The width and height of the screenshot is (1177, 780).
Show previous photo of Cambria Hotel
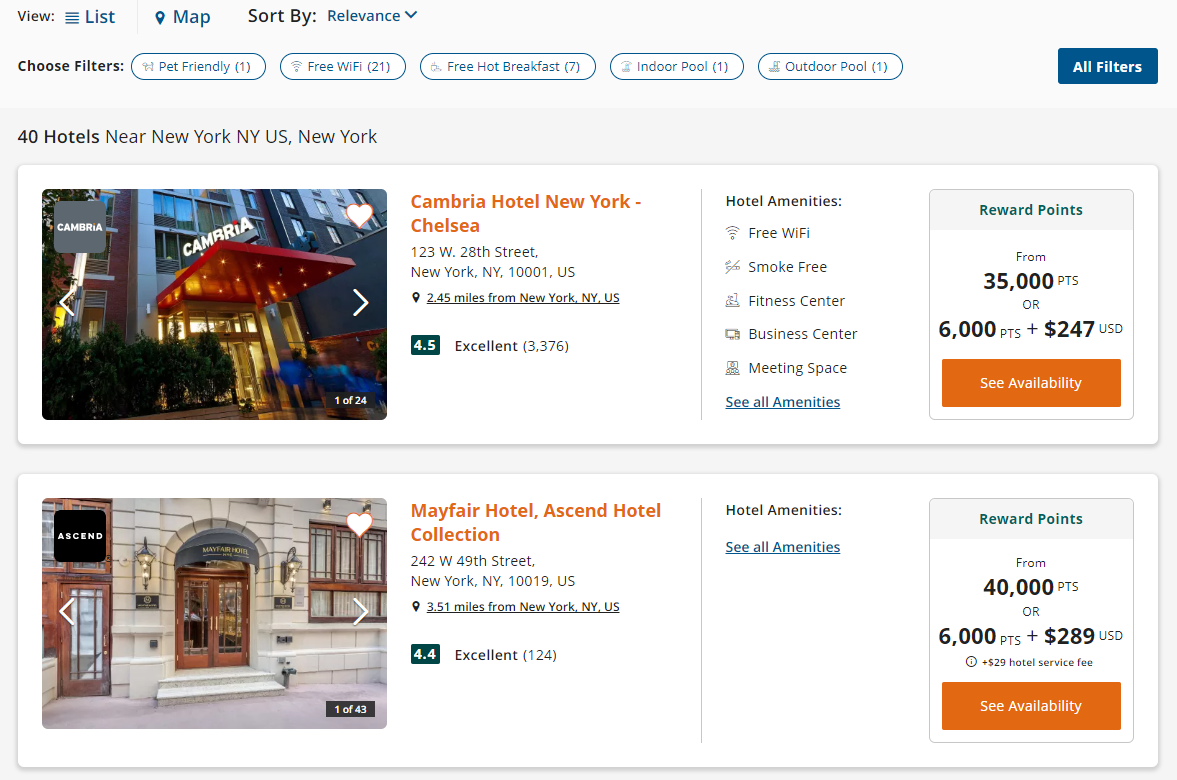click(x=67, y=303)
